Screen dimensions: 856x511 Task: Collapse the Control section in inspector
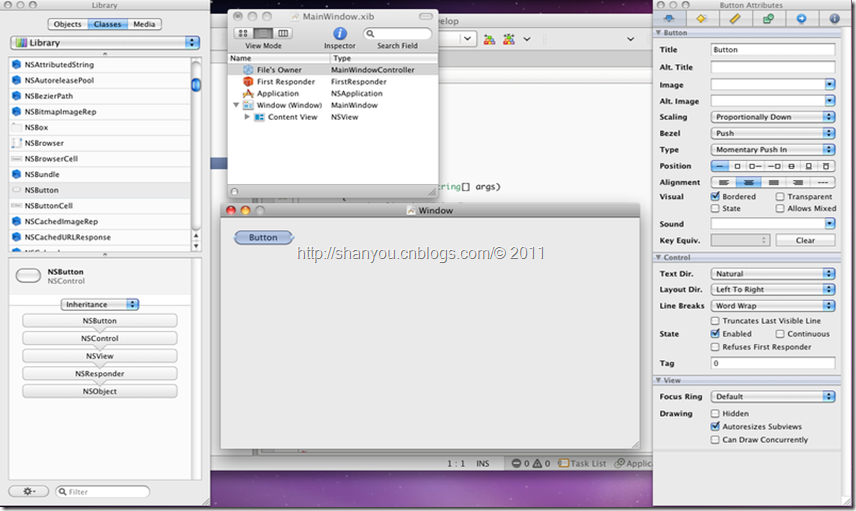pyautogui.click(x=658, y=257)
